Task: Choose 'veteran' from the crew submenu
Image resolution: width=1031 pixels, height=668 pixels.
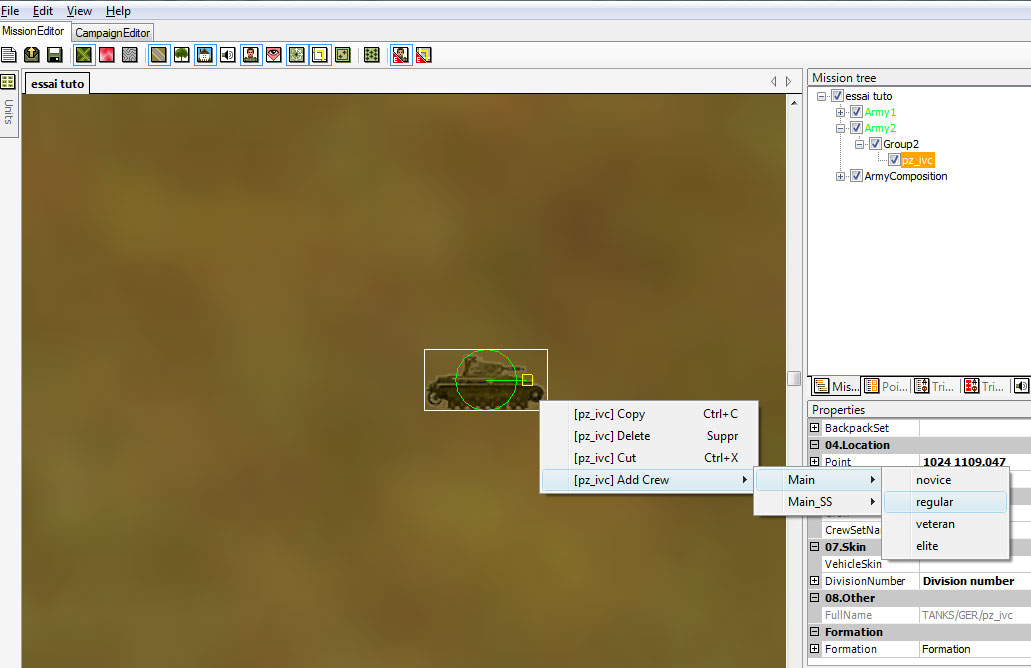Action: 935,524
